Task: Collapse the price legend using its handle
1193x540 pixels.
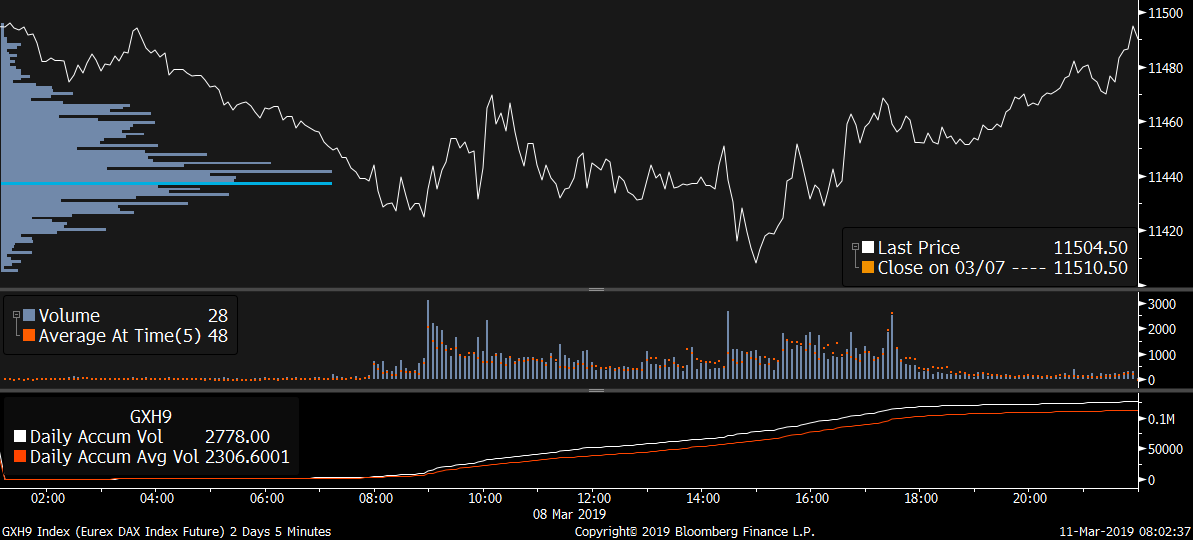Action: (855, 247)
